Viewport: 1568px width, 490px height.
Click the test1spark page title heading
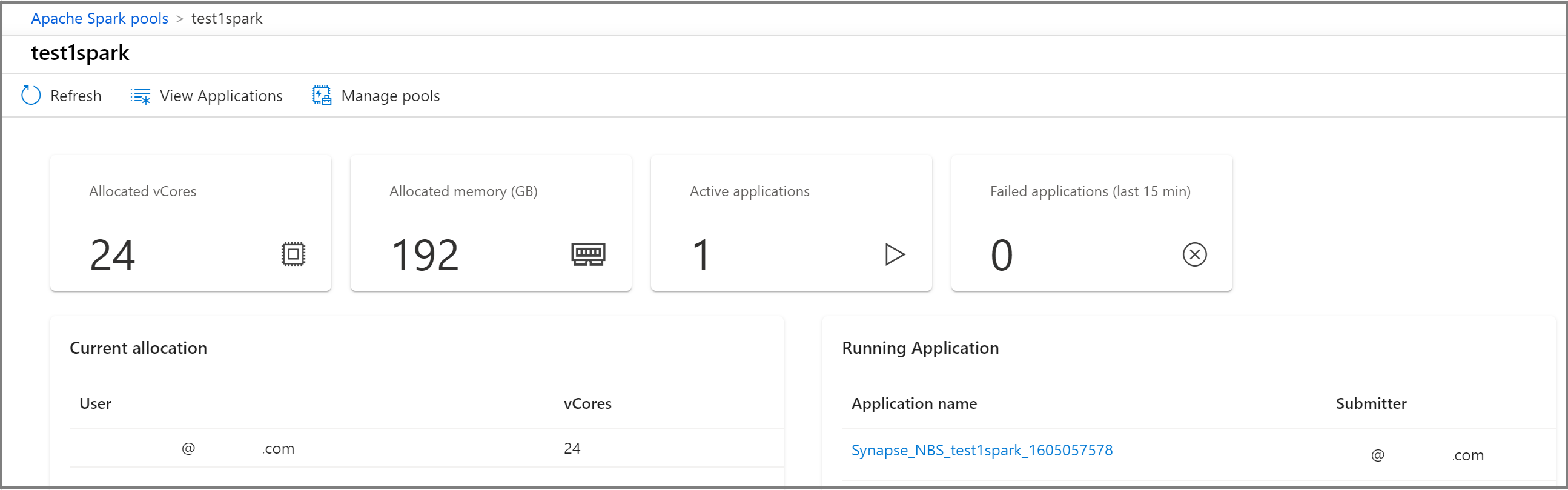click(x=80, y=53)
